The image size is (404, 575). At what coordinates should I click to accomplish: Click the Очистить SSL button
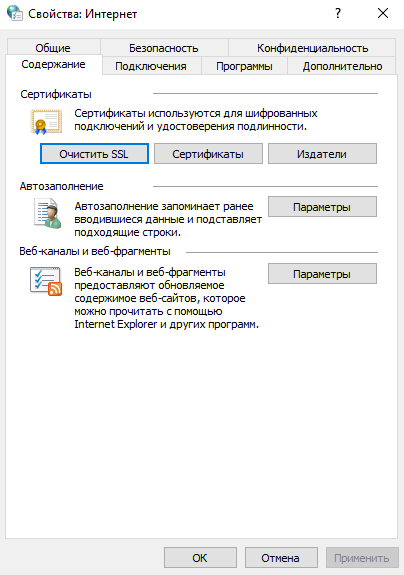[x=94, y=154]
